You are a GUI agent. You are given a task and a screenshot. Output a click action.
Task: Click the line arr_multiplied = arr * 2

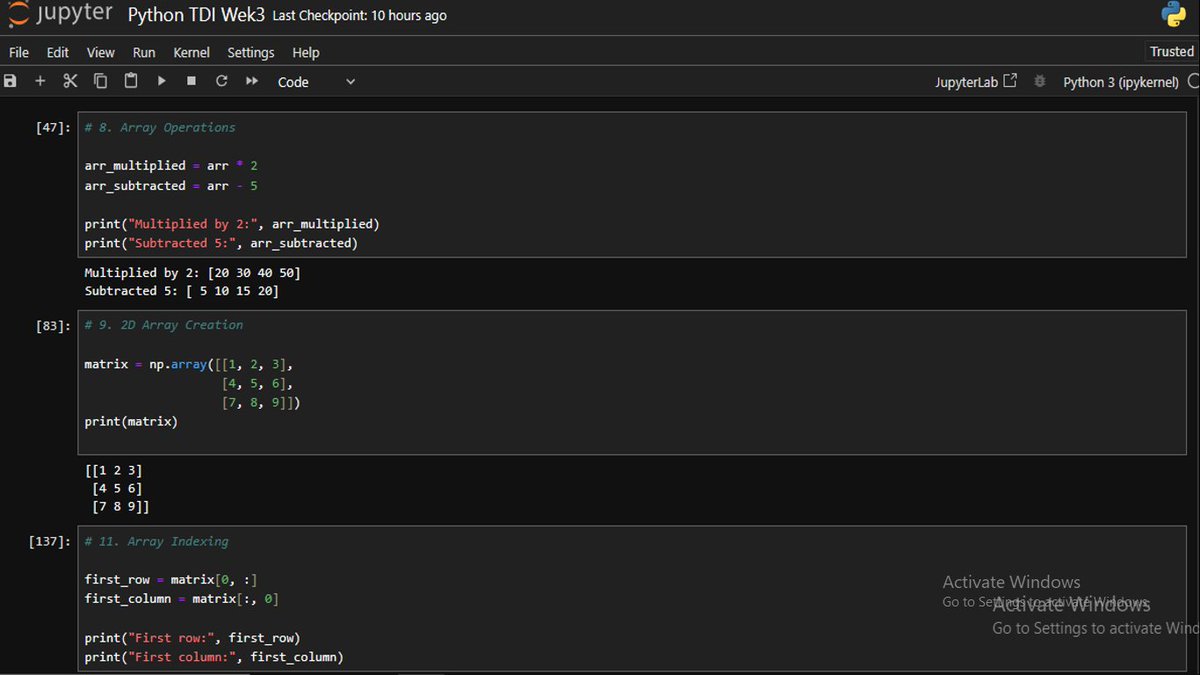[171, 166]
